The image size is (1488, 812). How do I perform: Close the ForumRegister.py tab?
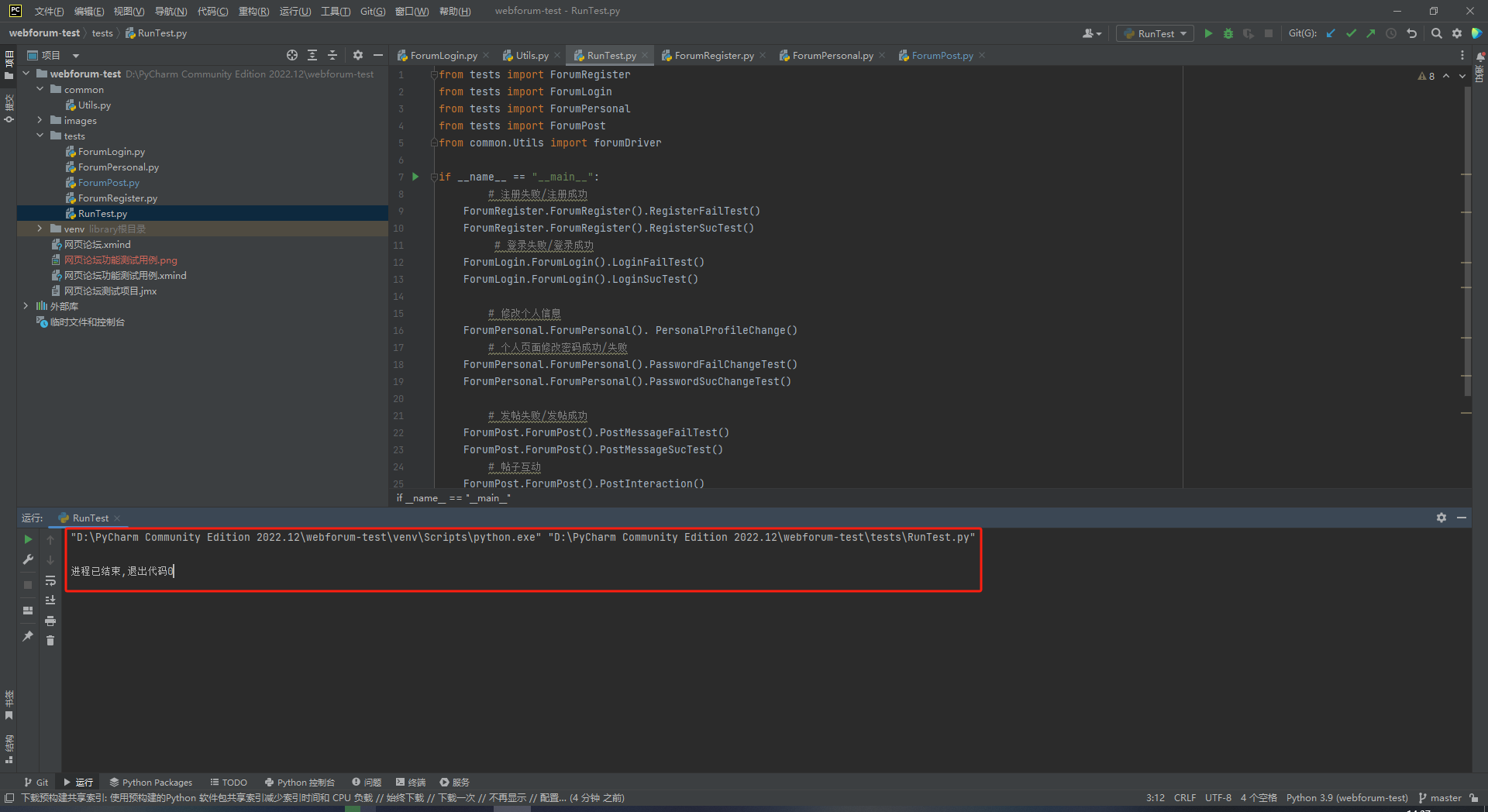coord(763,55)
